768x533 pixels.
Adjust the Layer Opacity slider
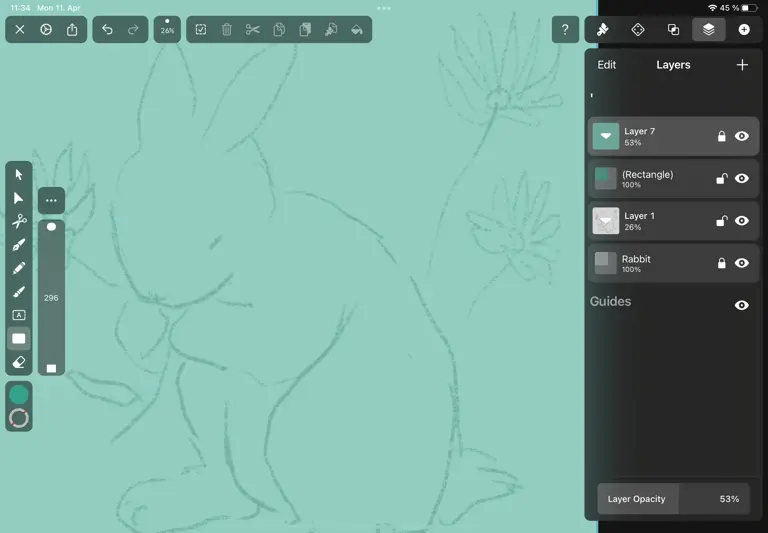[673, 499]
